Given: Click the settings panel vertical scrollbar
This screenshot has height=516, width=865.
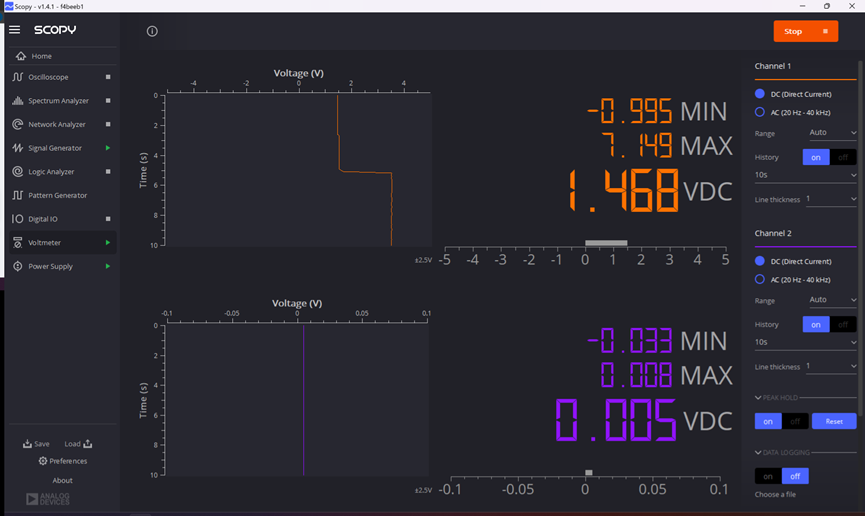Looking at the screenshot, I should coord(861,236).
